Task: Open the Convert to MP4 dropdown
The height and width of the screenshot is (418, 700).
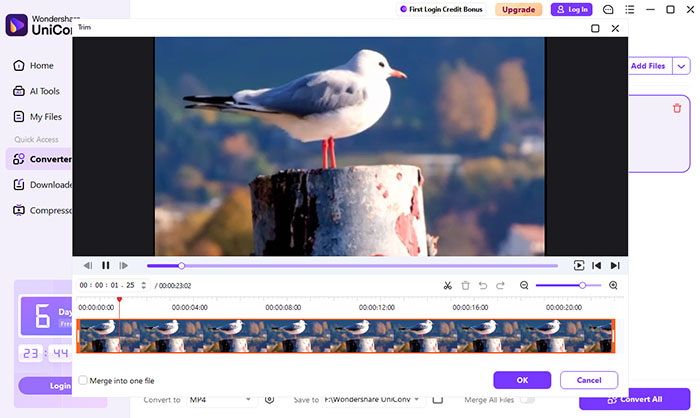Action: pyautogui.click(x=220, y=399)
